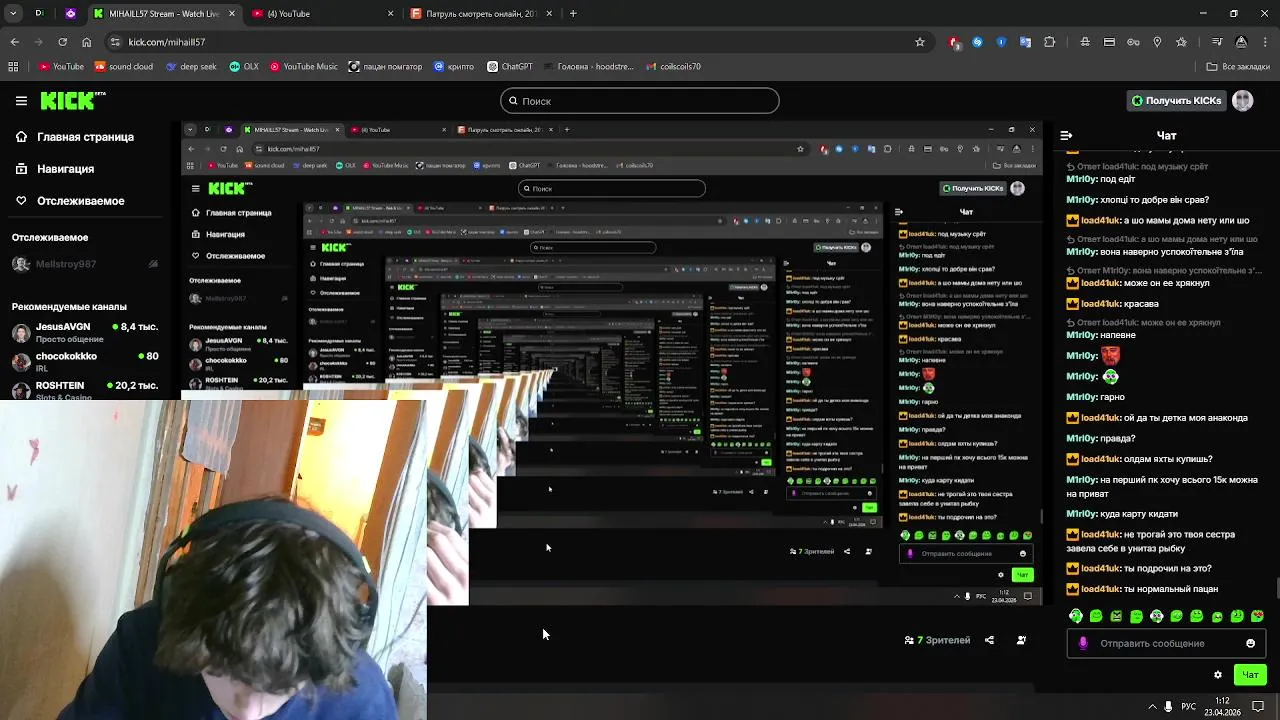Viewport: 1280px width, 720px height.
Task: Open the blue shield extension icon
Action: pos(1001,42)
